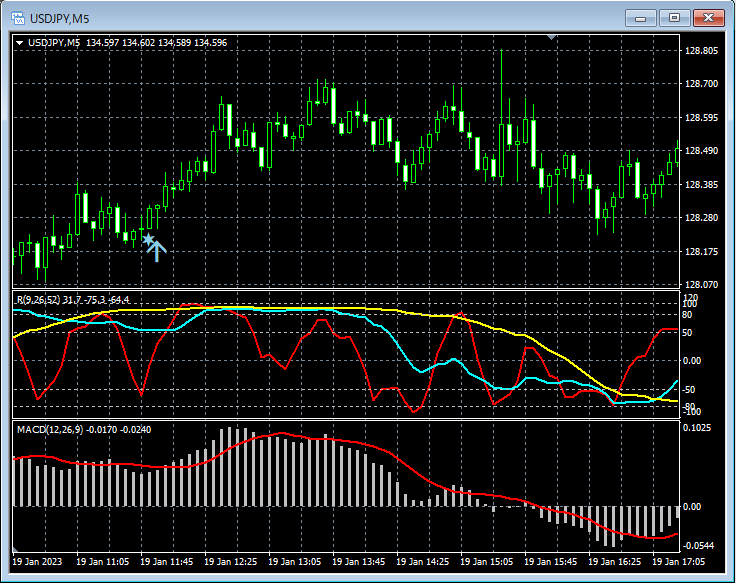Maximize the USDJPY,M5 chart window

pos(675,18)
